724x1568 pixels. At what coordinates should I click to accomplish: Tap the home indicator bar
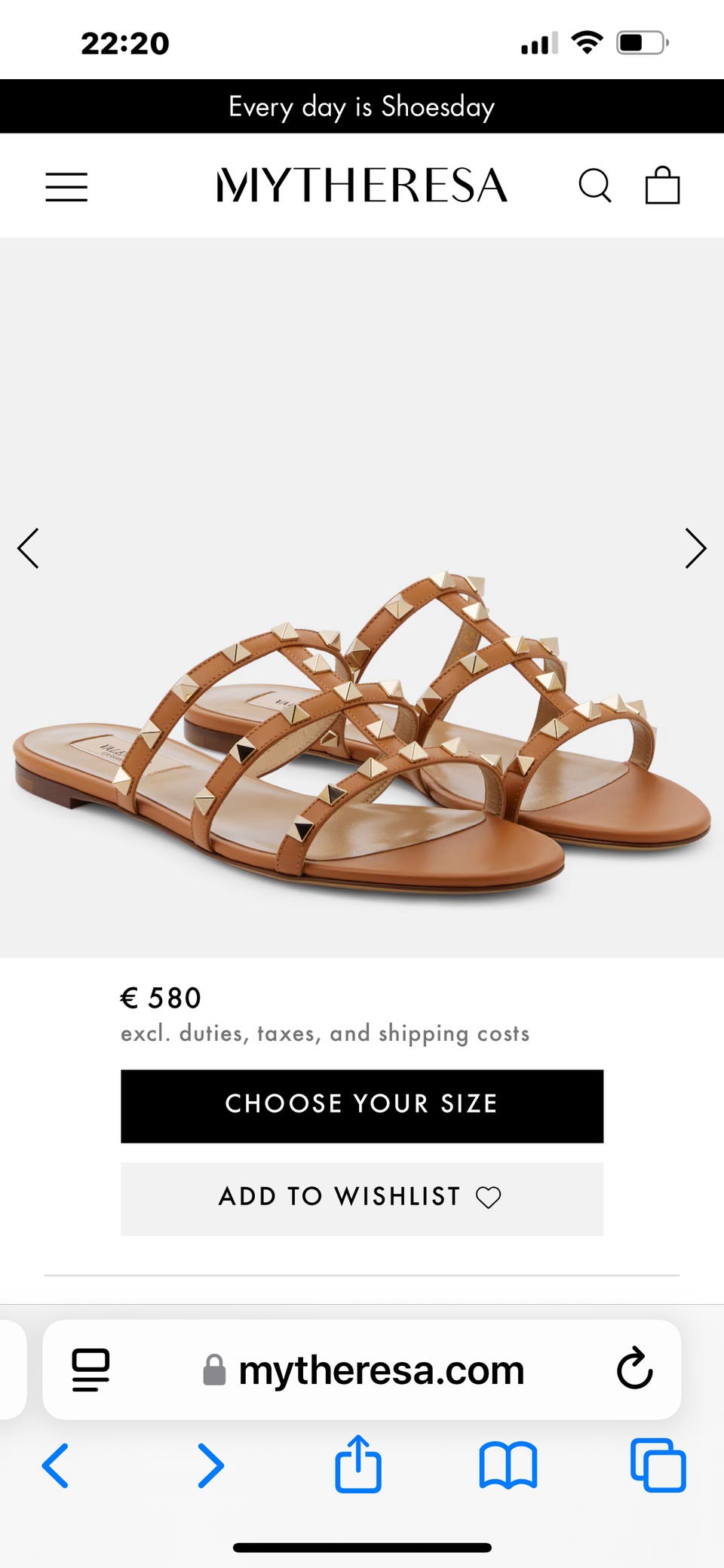click(362, 1548)
